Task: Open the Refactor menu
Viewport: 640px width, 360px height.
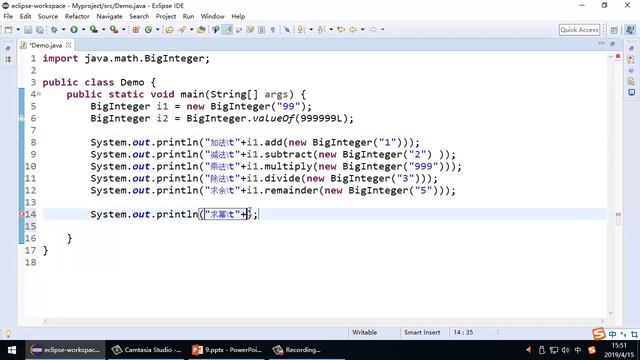Action: coord(77,16)
